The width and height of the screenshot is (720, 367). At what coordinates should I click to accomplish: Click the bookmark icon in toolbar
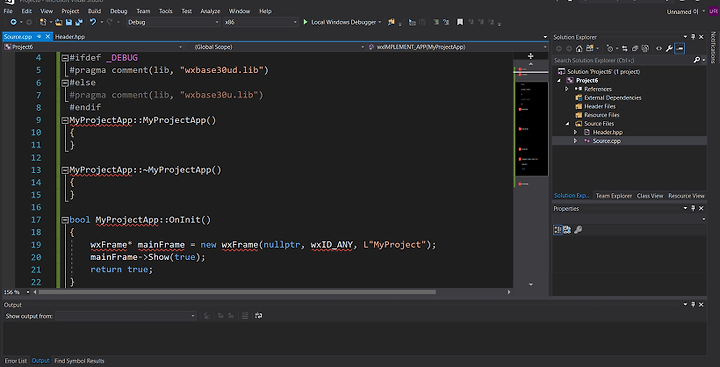coord(460,22)
